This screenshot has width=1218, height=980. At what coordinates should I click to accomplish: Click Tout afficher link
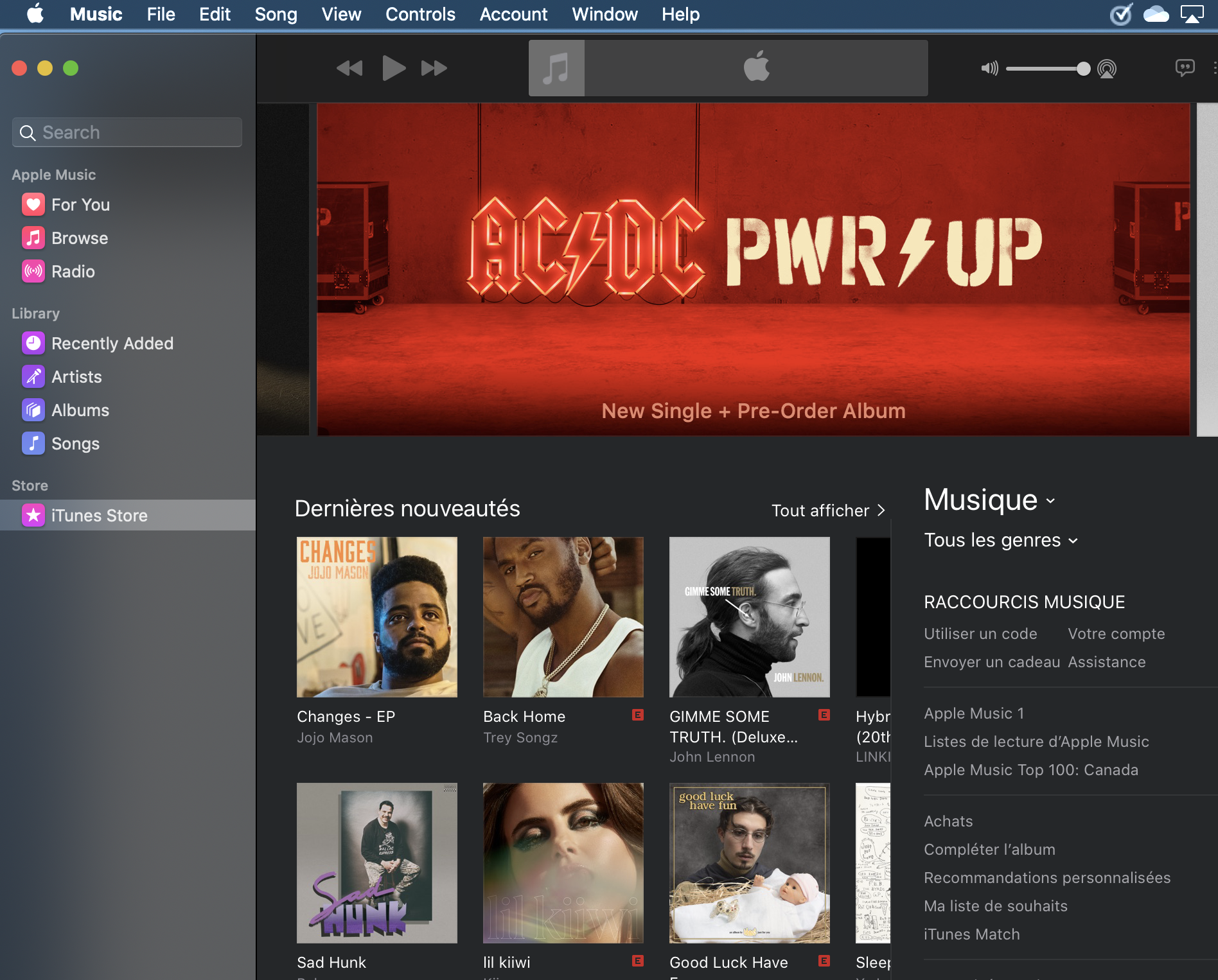coord(829,511)
